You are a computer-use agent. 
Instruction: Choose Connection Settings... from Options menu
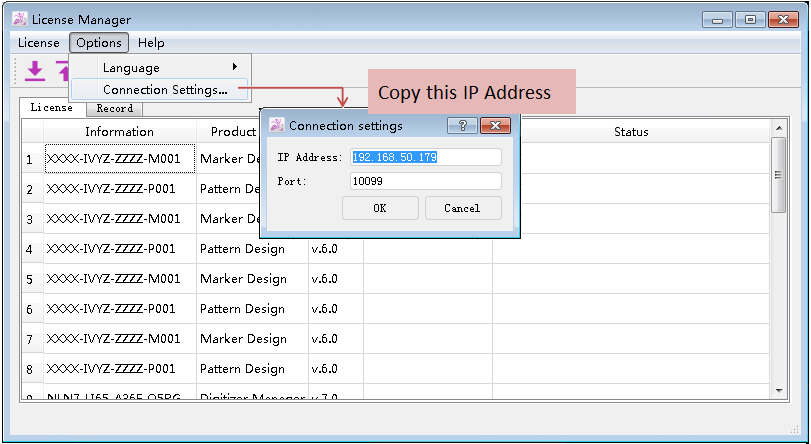click(x=165, y=90)
